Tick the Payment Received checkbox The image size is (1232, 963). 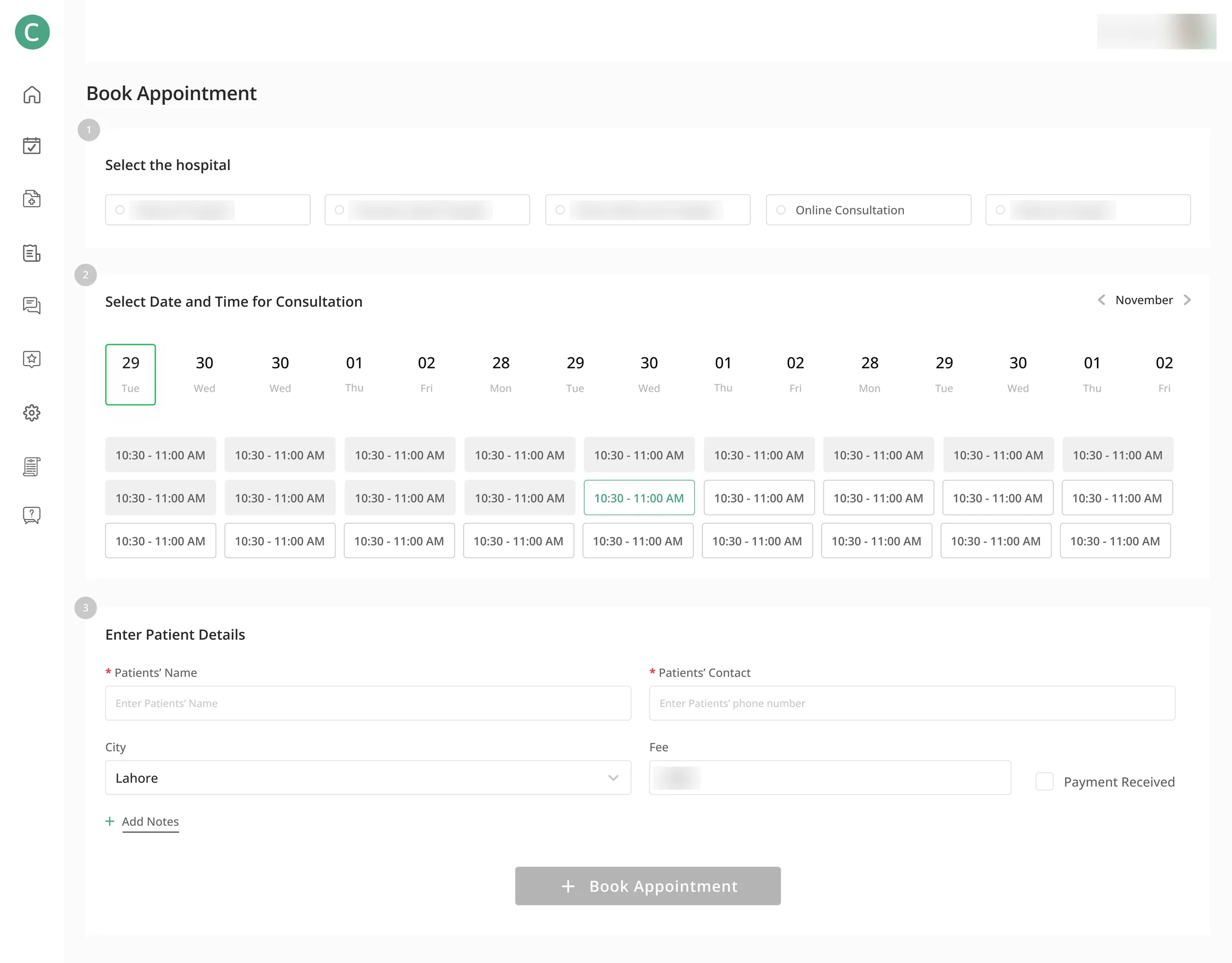coord(1044,782)
